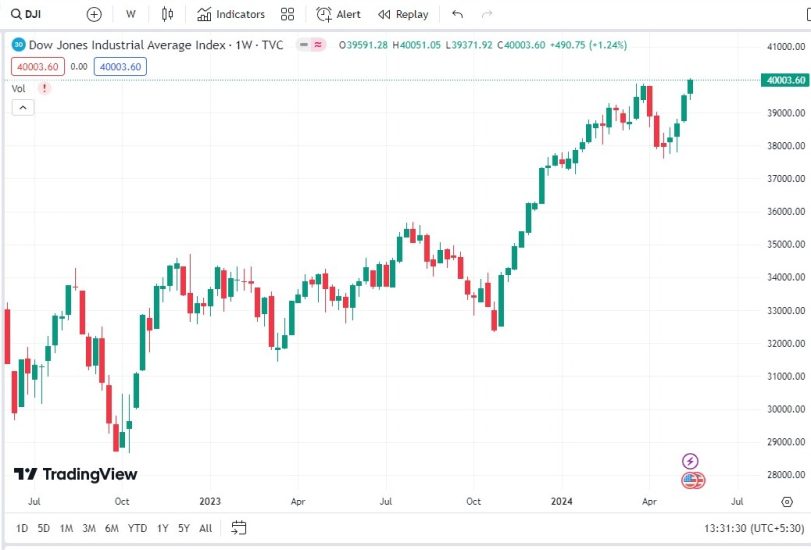
Task: Click the red sell price 40003.60 button
Action: pyautogui.click(x=38, y=66)
